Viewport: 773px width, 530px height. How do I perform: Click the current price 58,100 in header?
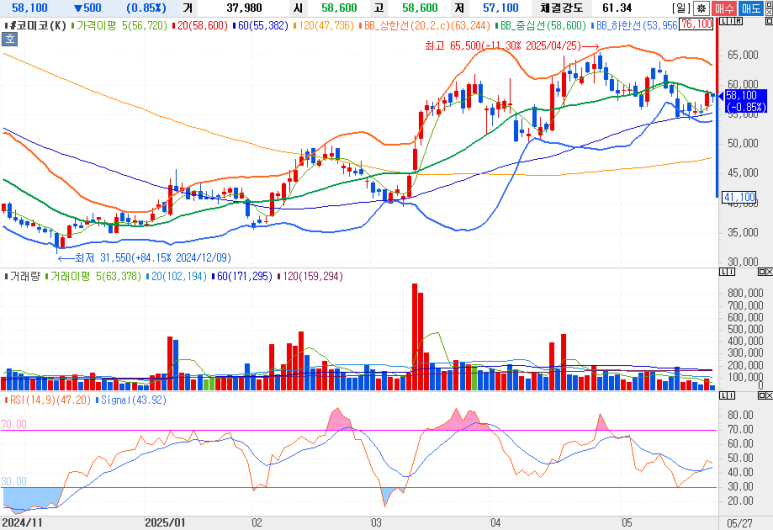[30, 8]
